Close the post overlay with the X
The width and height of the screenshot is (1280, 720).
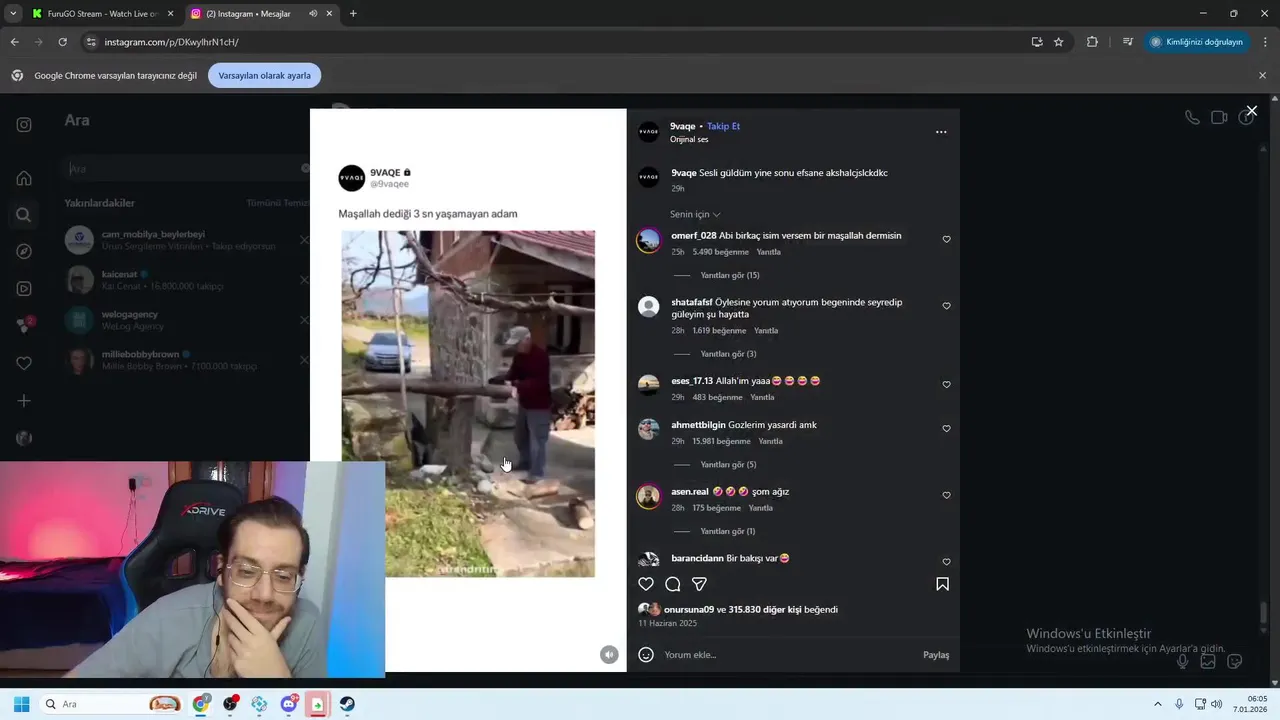(x=1252, y=111)
